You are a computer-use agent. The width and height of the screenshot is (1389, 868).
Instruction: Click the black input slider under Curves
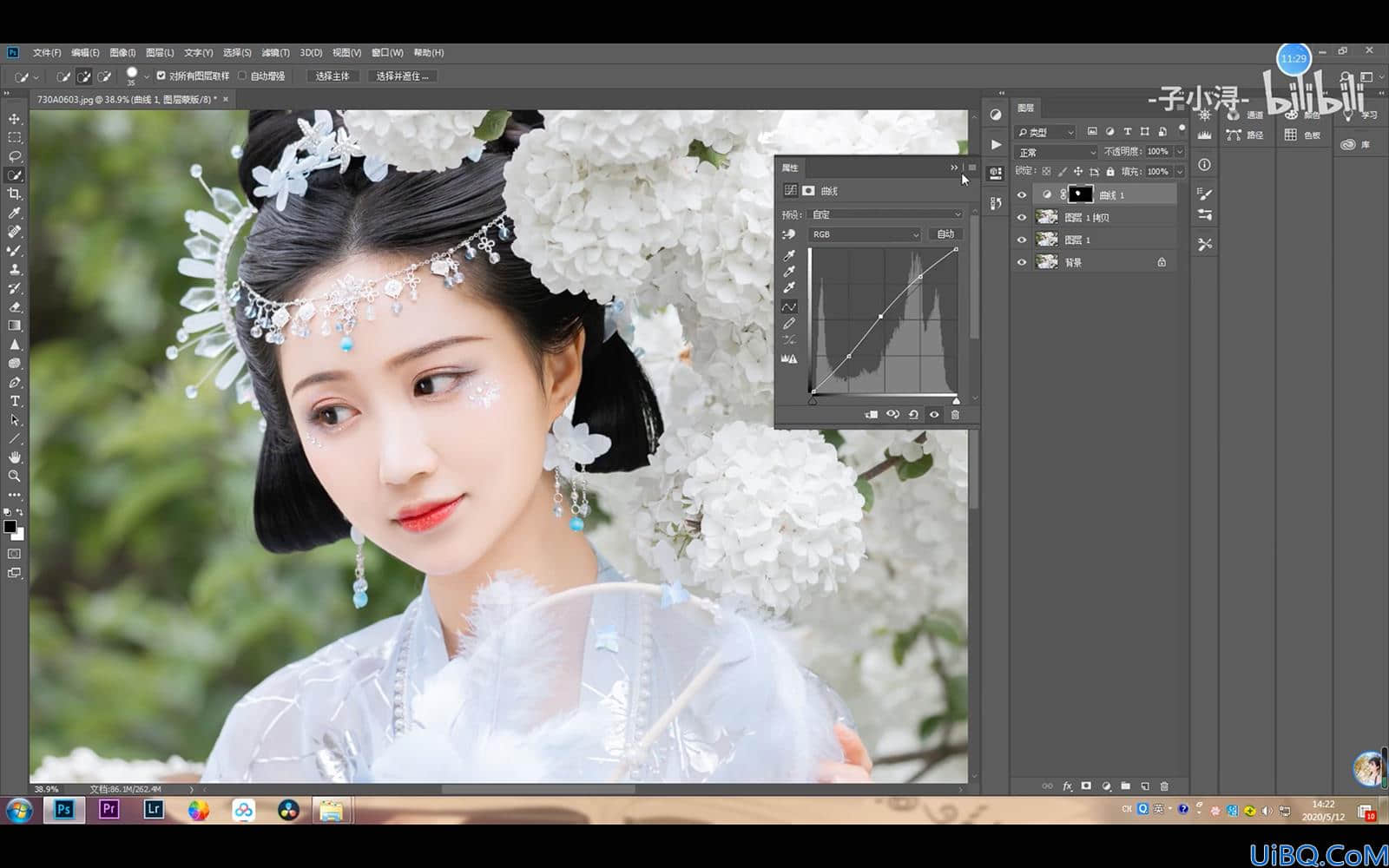[813, 401]
